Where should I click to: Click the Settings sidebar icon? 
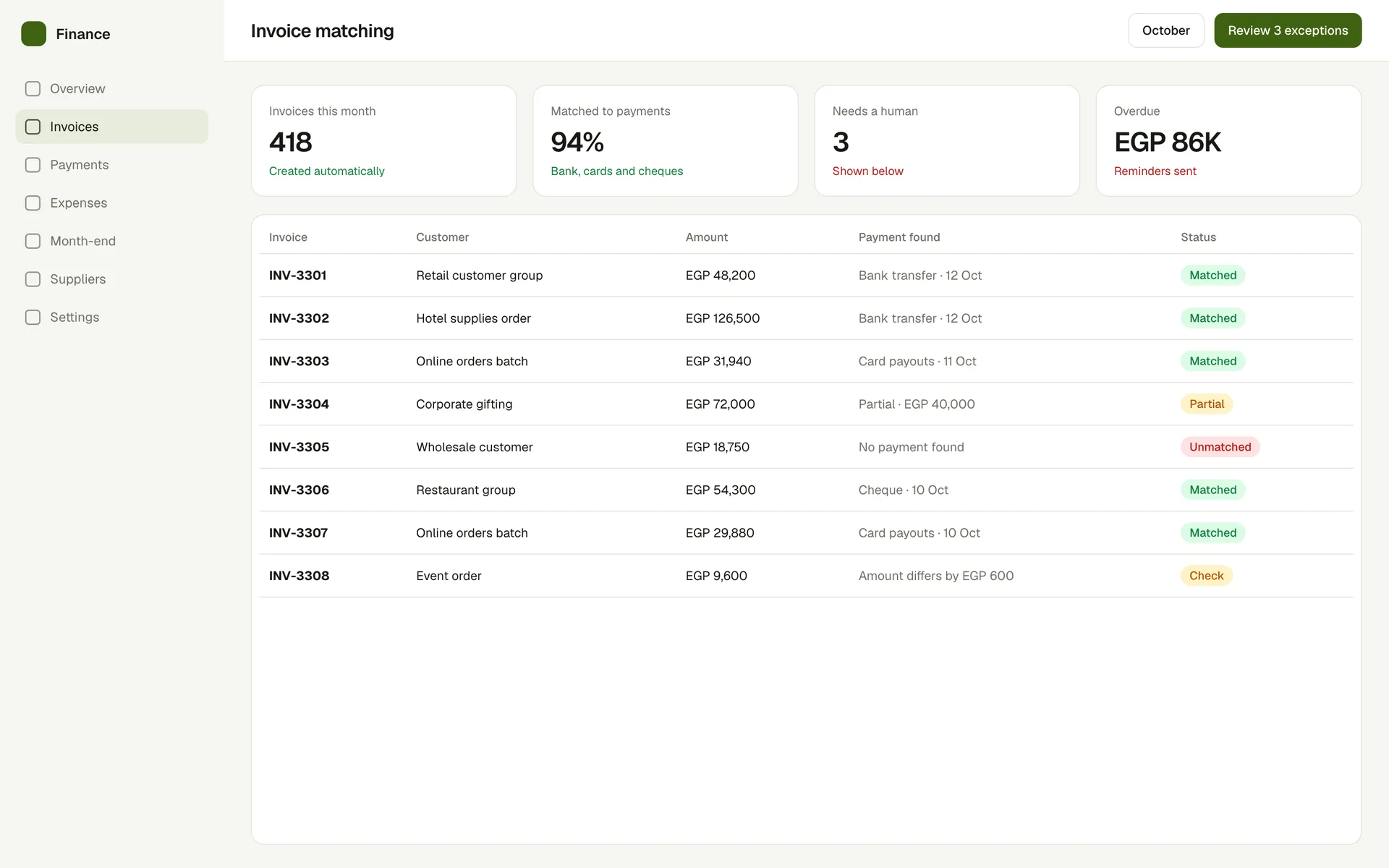point(33,318)
